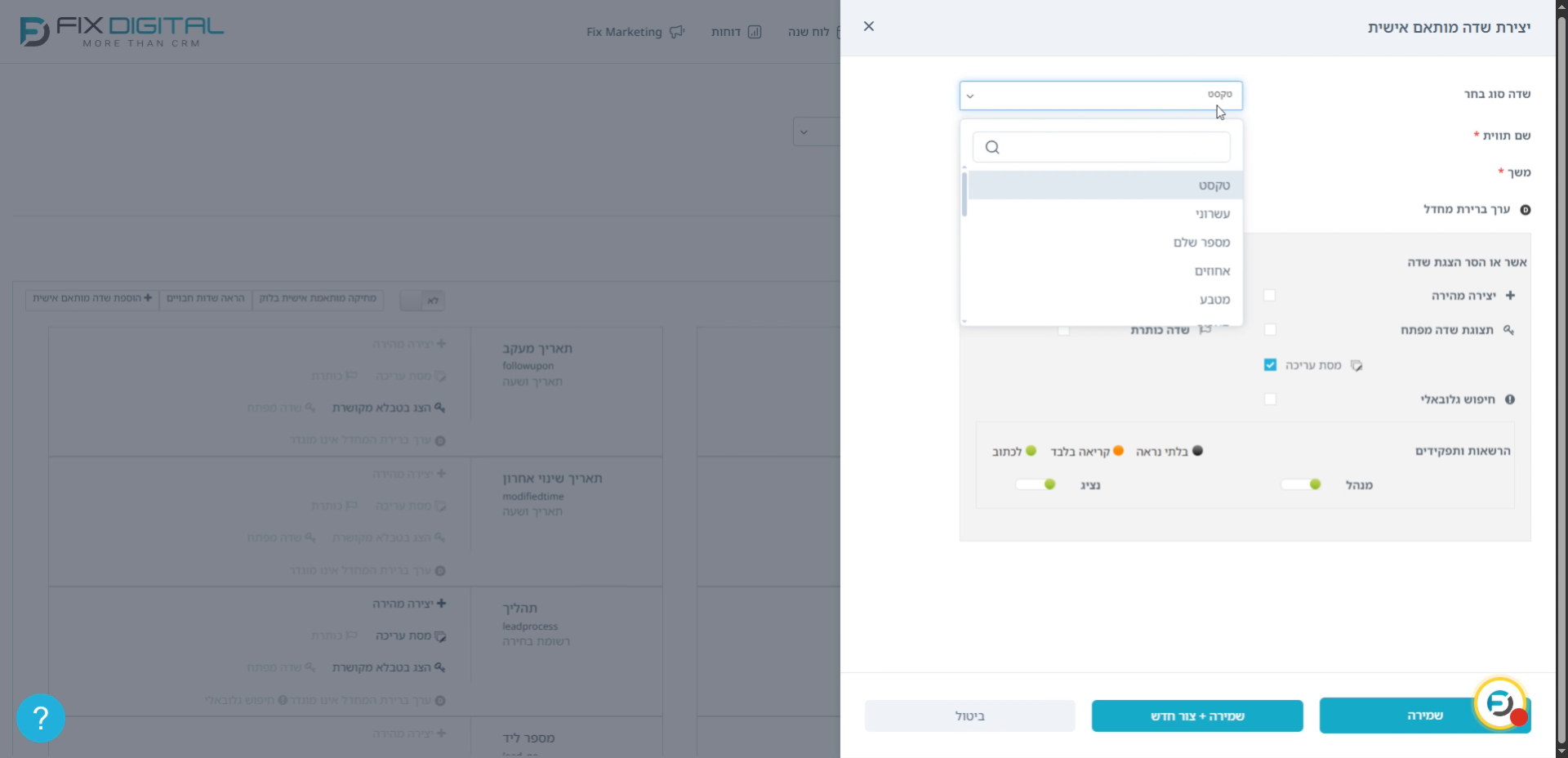The width and height of the screenshot is (1568, 758).
Task: Click the שם תווית label in the panel
Action: coord(1507,136)
